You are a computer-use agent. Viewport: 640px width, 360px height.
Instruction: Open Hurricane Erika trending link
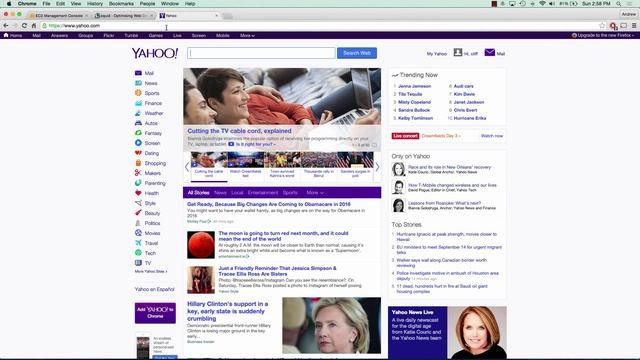point(470,118)
